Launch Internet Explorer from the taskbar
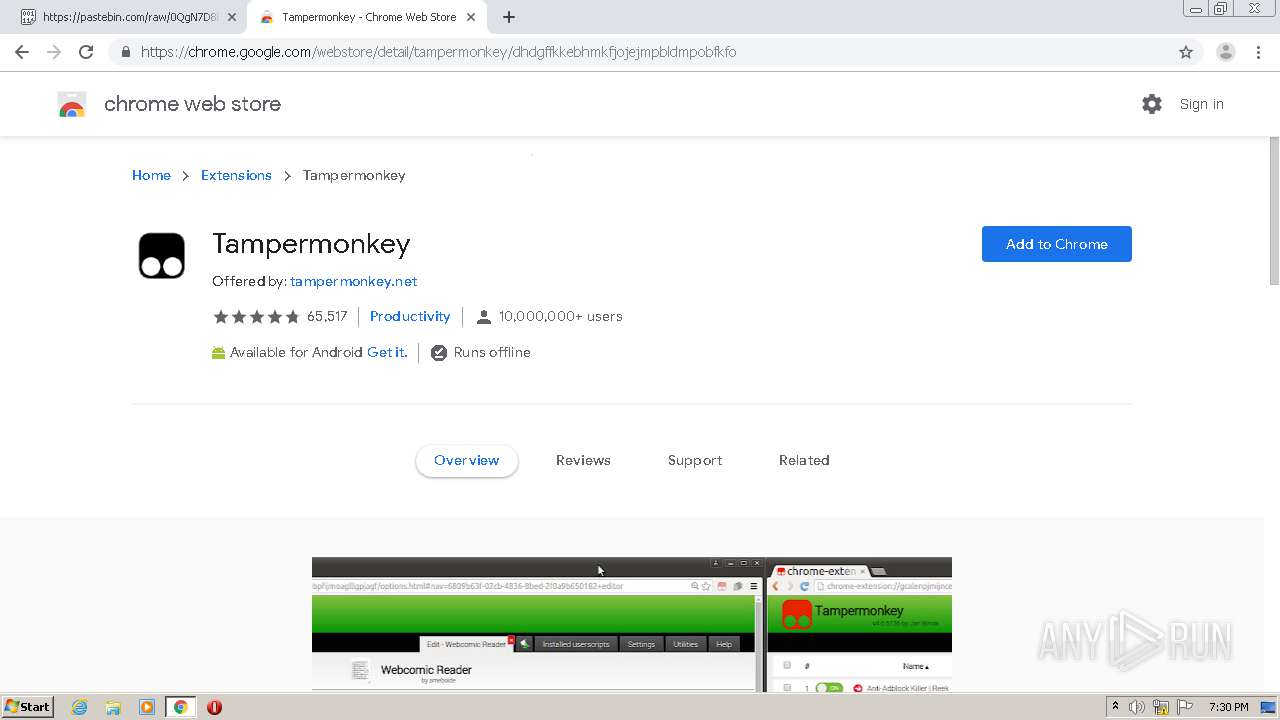The image size is (1280, 720). (80, 707)
